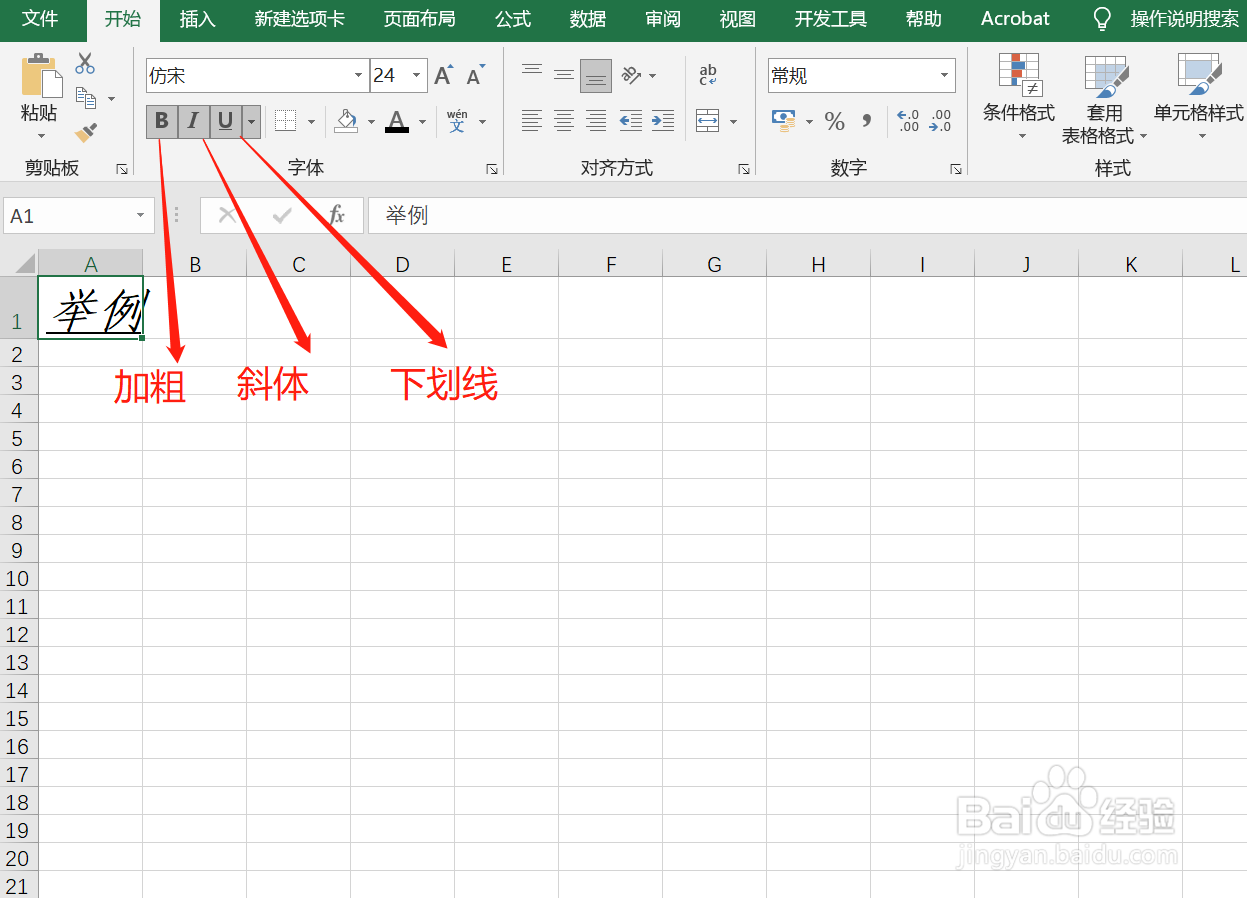
Task: Open underline style dropdown arrow
Action: click(x=251, y=121)
